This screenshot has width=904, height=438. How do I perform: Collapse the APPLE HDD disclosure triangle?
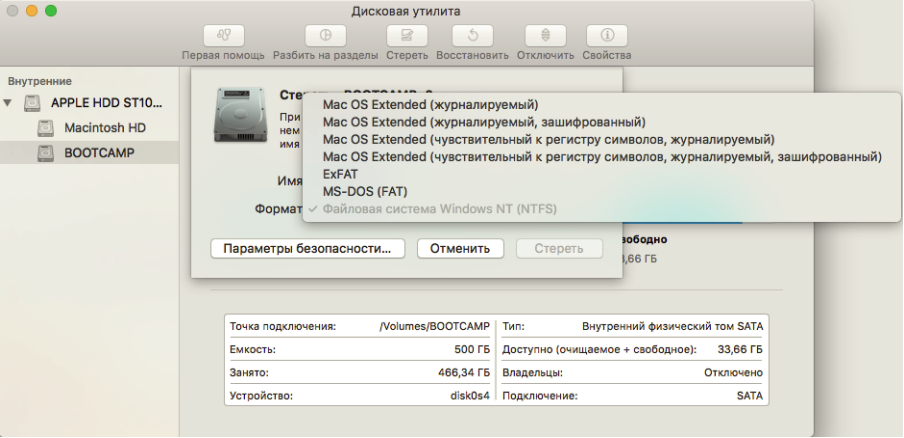9,103
